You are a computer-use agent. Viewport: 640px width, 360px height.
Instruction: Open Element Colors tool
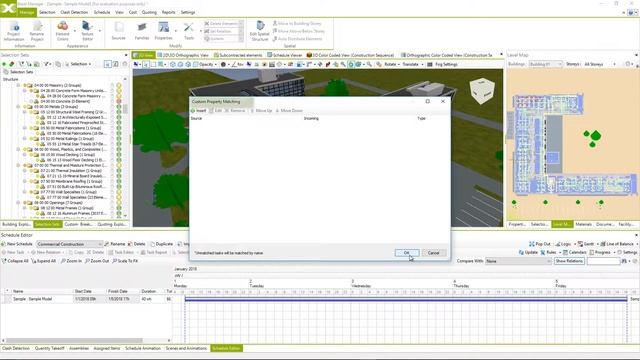click(62, 31)
